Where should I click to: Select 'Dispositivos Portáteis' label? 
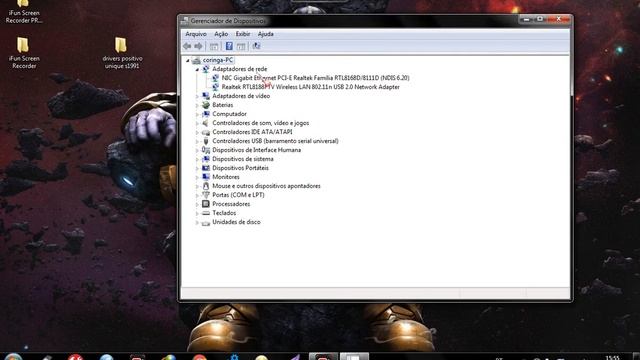point(240,168)
